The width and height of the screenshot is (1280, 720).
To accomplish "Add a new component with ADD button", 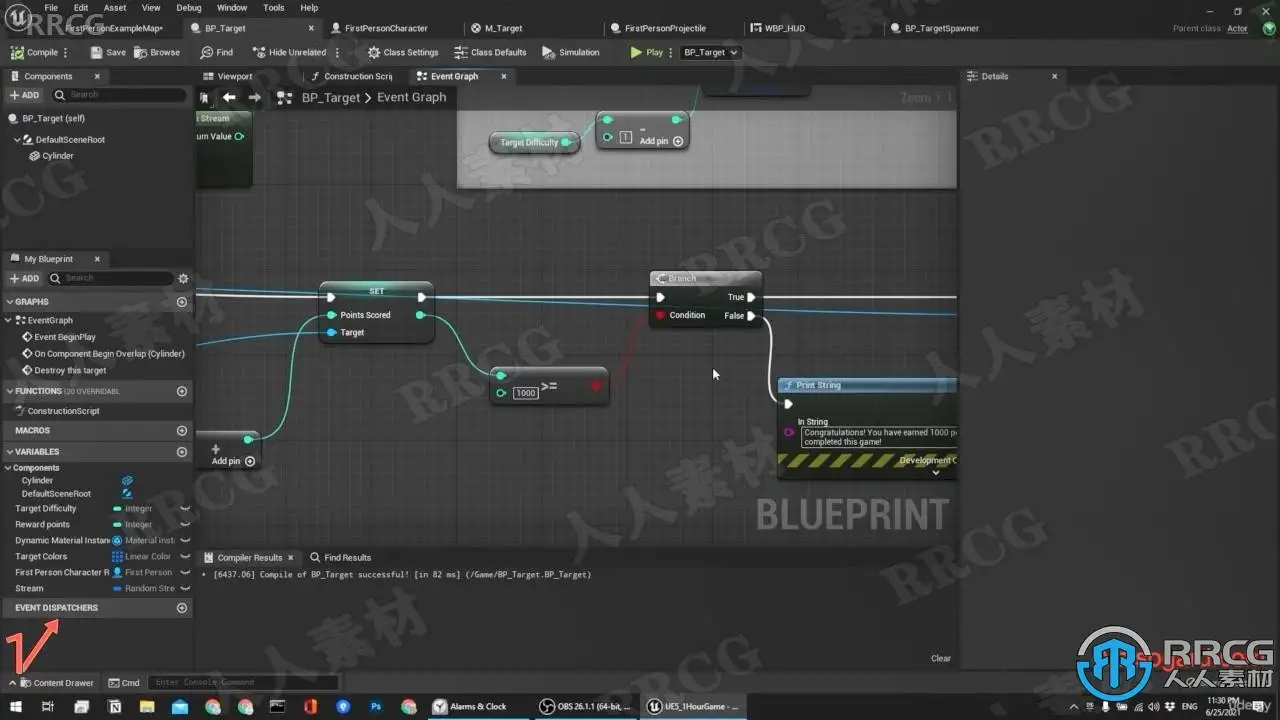I will [x=24, y=95].
